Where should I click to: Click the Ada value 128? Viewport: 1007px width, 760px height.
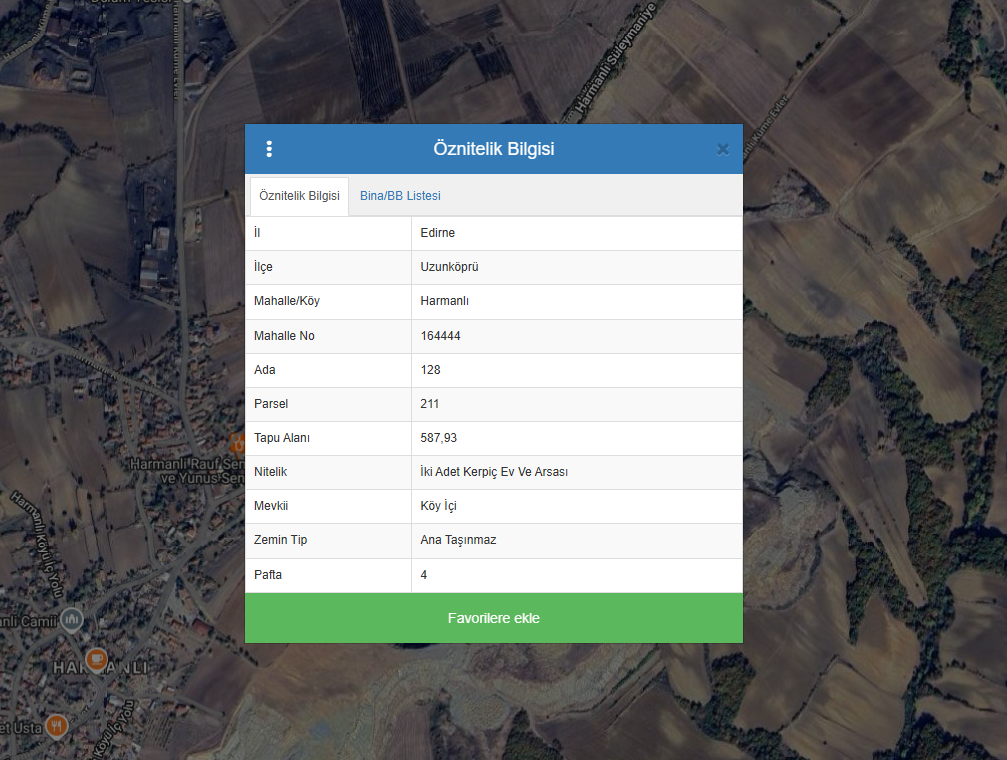431,370
